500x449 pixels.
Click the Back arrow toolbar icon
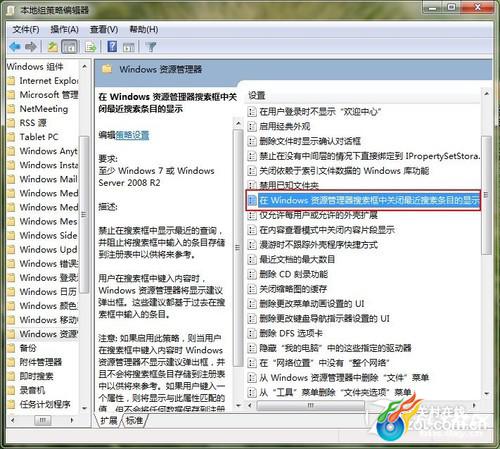coord(15,47)
